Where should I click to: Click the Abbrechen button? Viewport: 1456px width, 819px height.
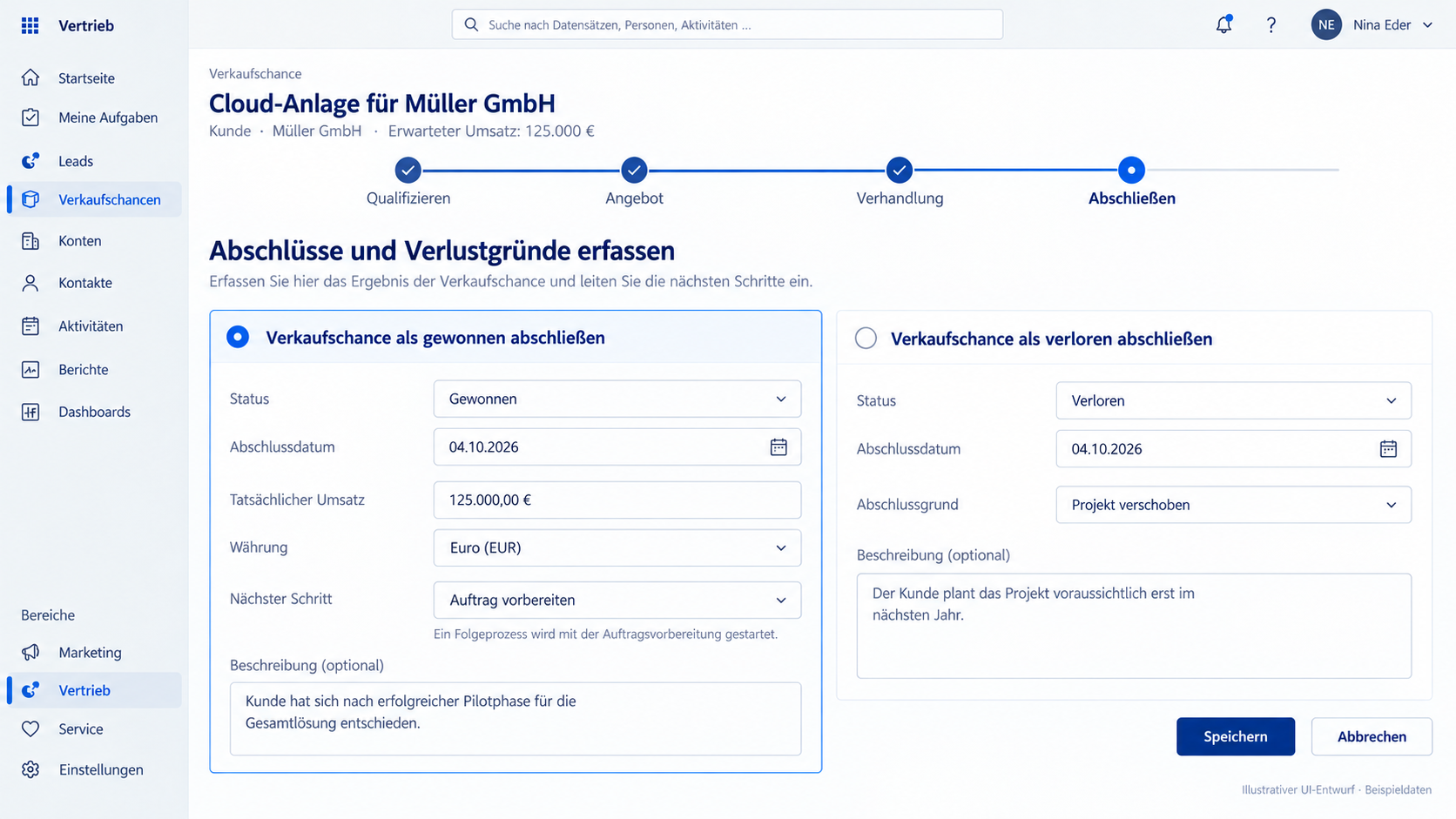[1372, 736]
